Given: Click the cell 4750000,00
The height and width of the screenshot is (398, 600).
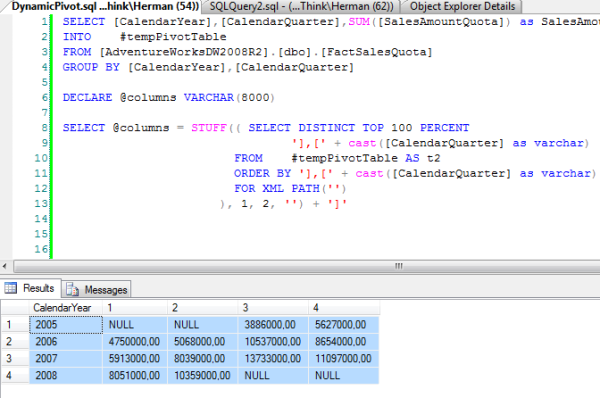Looking at the screenshot, I should pyautogui.click(x=135, y=341).
